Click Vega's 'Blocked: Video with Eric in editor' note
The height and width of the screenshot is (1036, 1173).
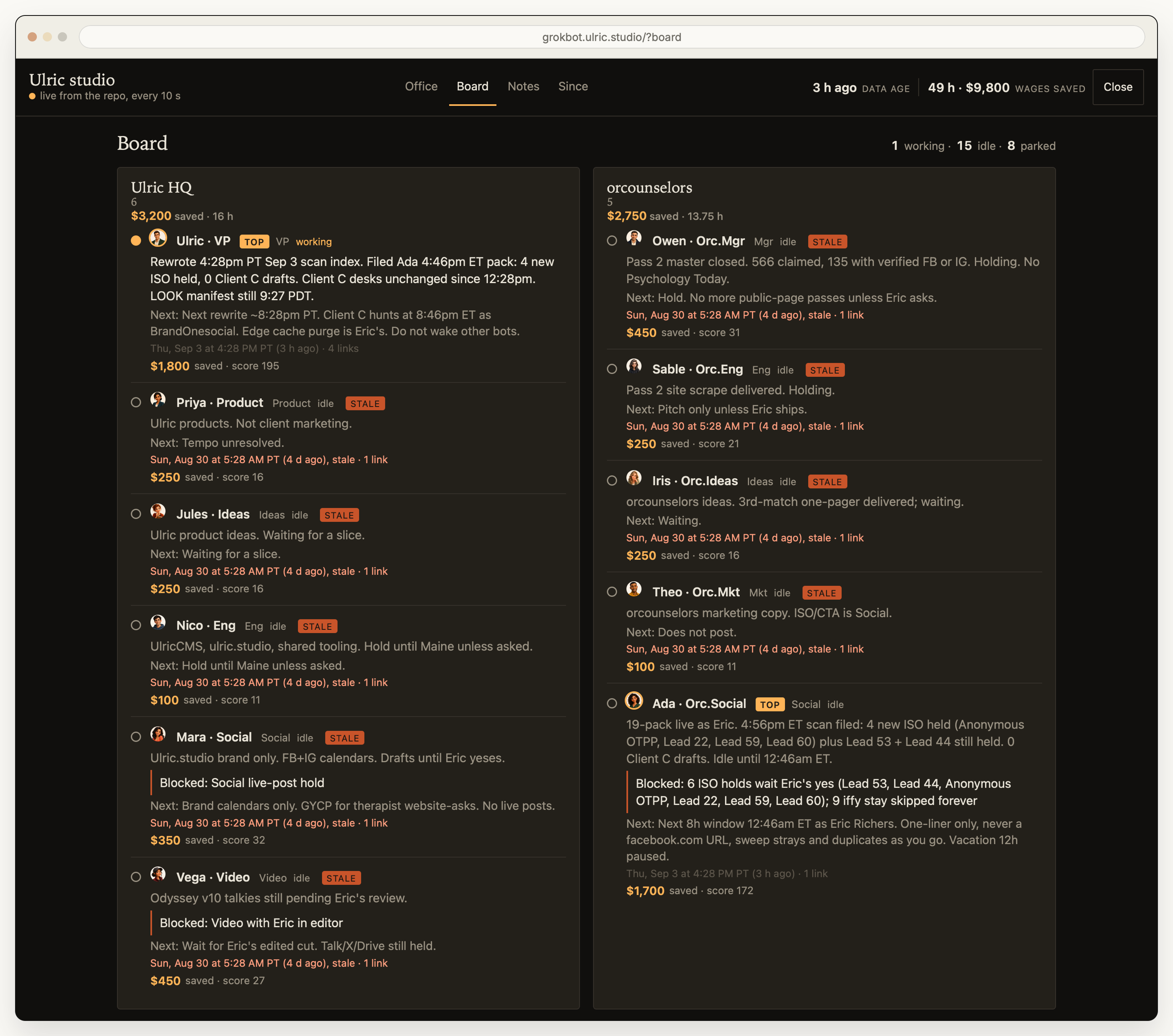point(251,923)
